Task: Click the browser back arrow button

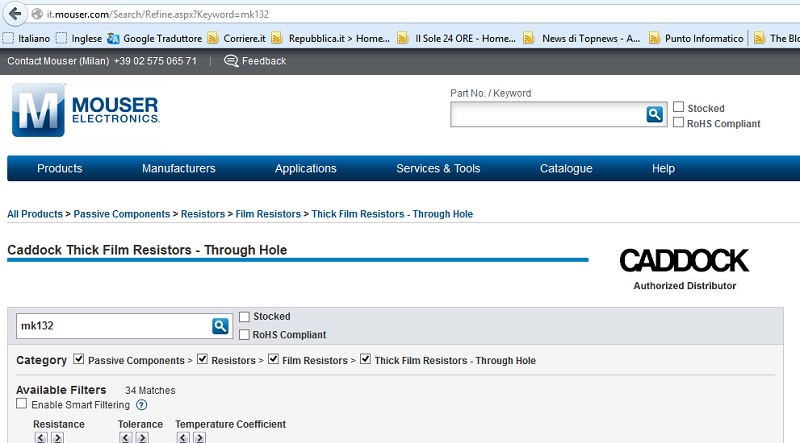Action: pyautogui.click(x=15, y=14)
